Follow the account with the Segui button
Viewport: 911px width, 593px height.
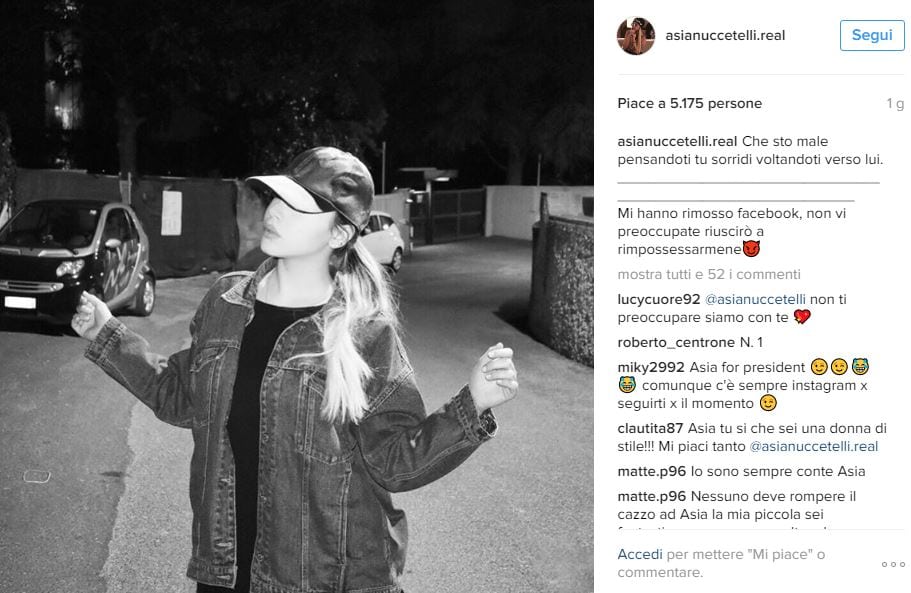point(872,35)
